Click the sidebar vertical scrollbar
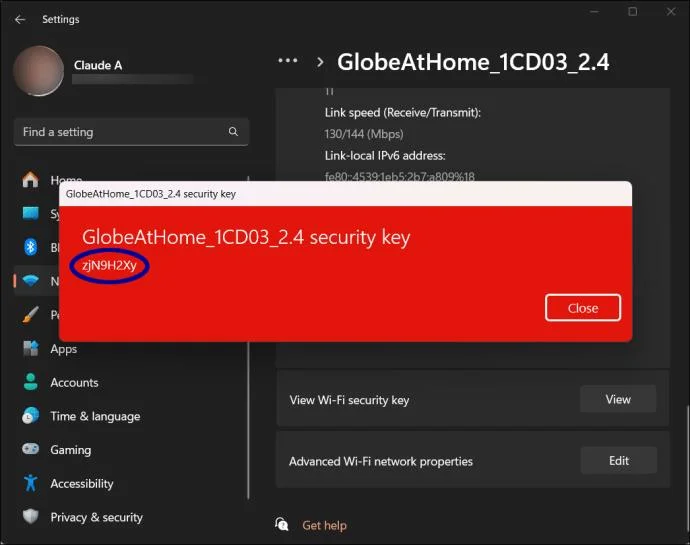Screen dimensions: 690x545 [248, 420]
